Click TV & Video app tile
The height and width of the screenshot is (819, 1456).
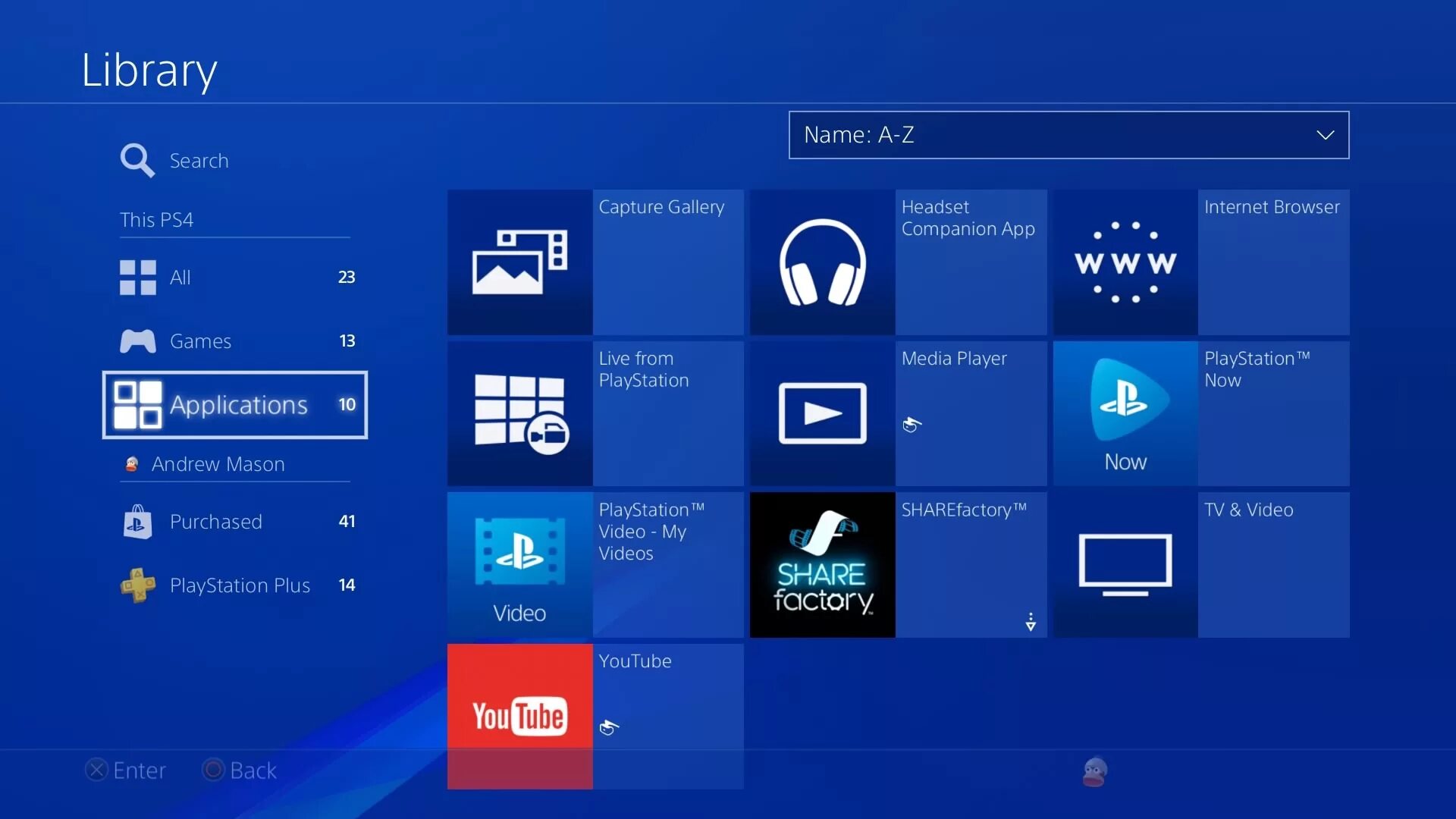point(1199,564)
